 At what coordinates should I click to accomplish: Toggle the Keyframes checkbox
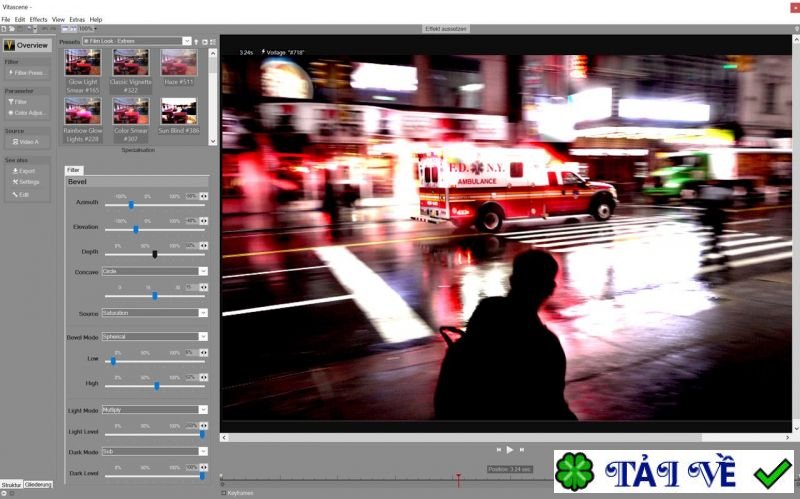223,492
